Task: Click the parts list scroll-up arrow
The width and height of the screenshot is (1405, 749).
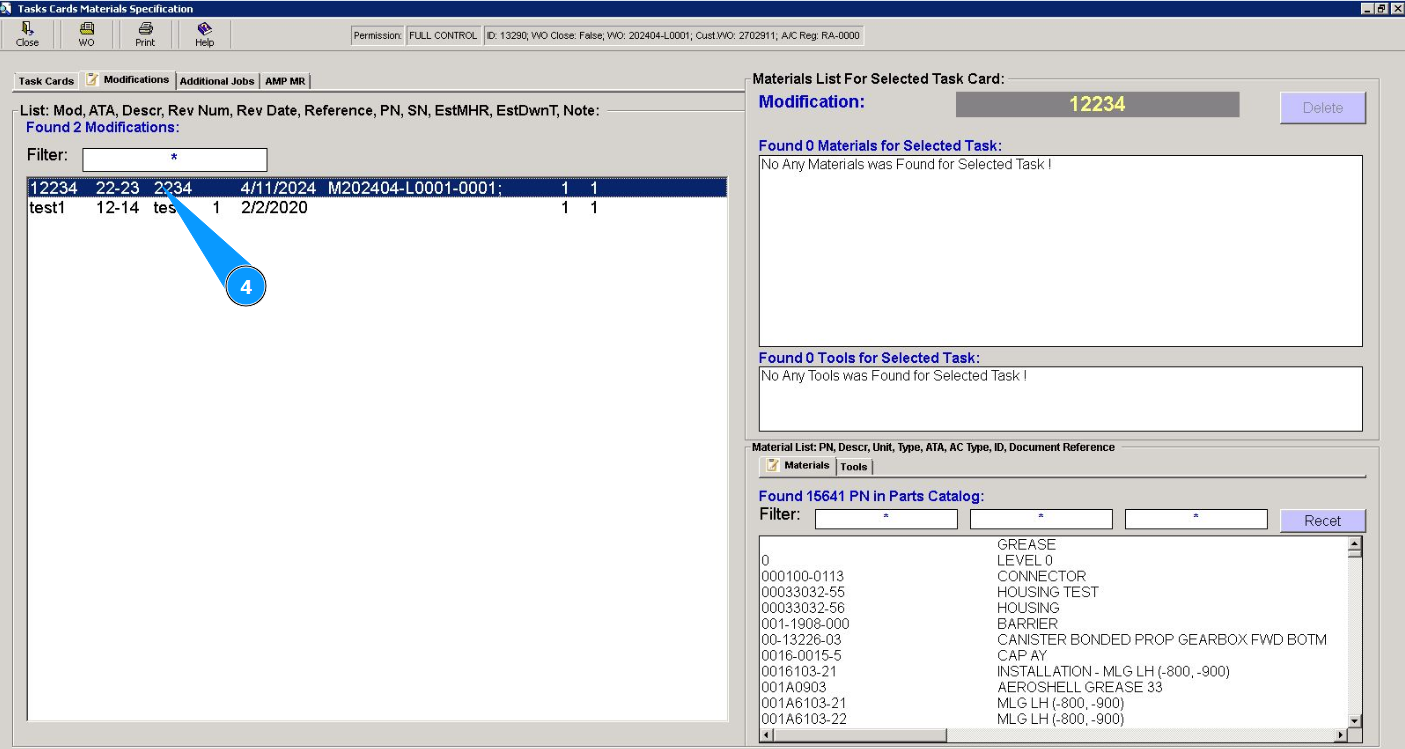Action: tap(1355, 546)
